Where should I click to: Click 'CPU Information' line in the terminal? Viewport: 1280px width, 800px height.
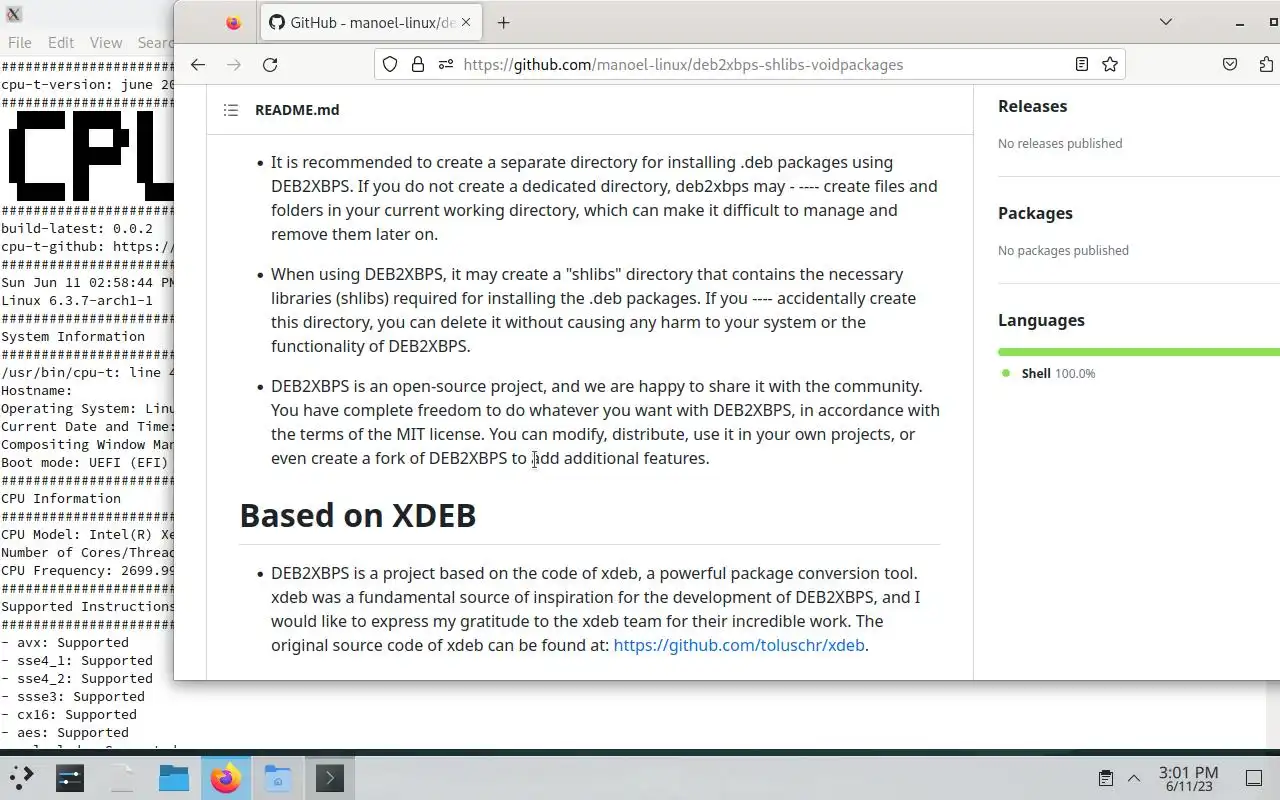61,499
